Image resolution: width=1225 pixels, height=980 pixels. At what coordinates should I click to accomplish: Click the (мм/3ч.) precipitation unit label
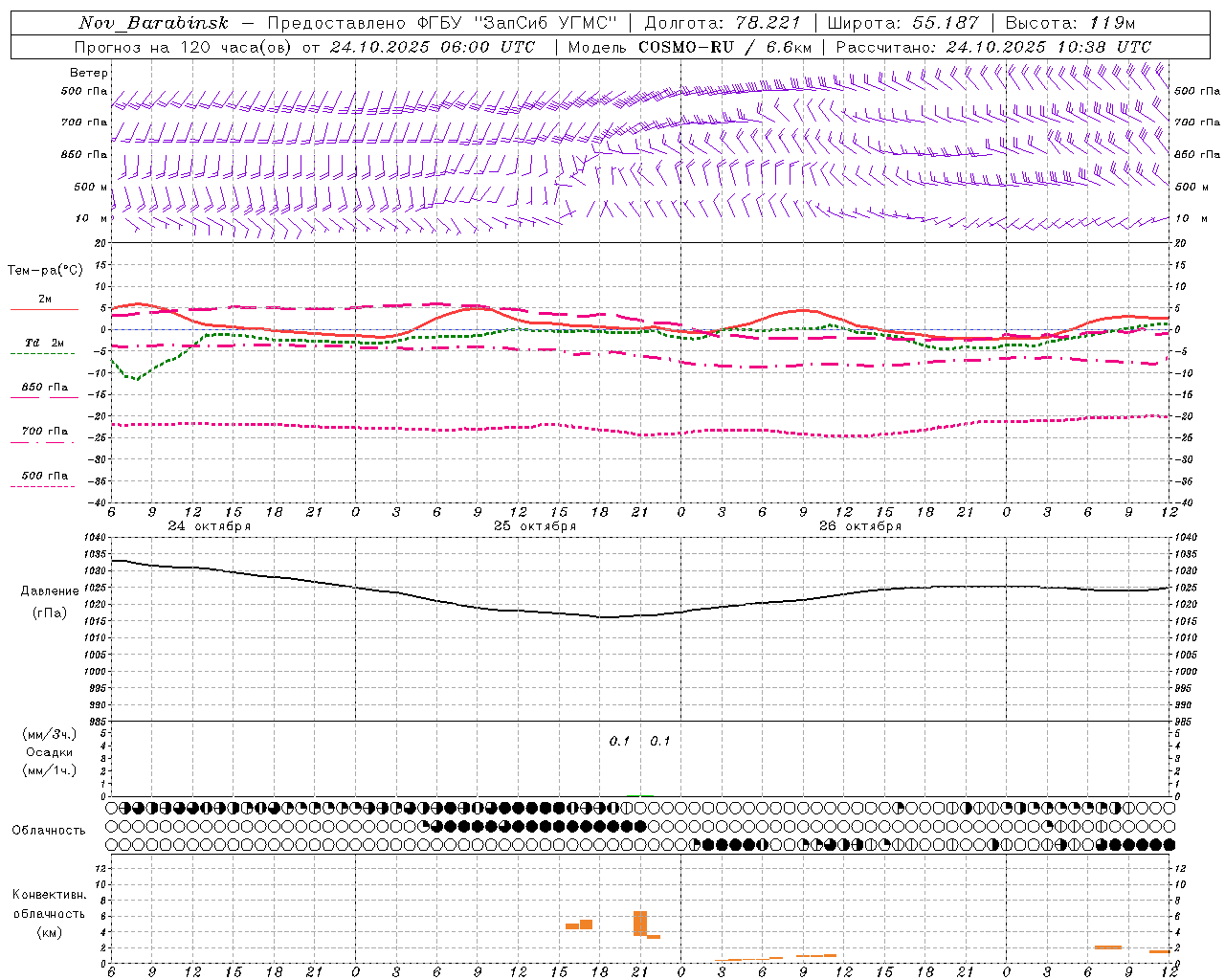tap(50, 734)
